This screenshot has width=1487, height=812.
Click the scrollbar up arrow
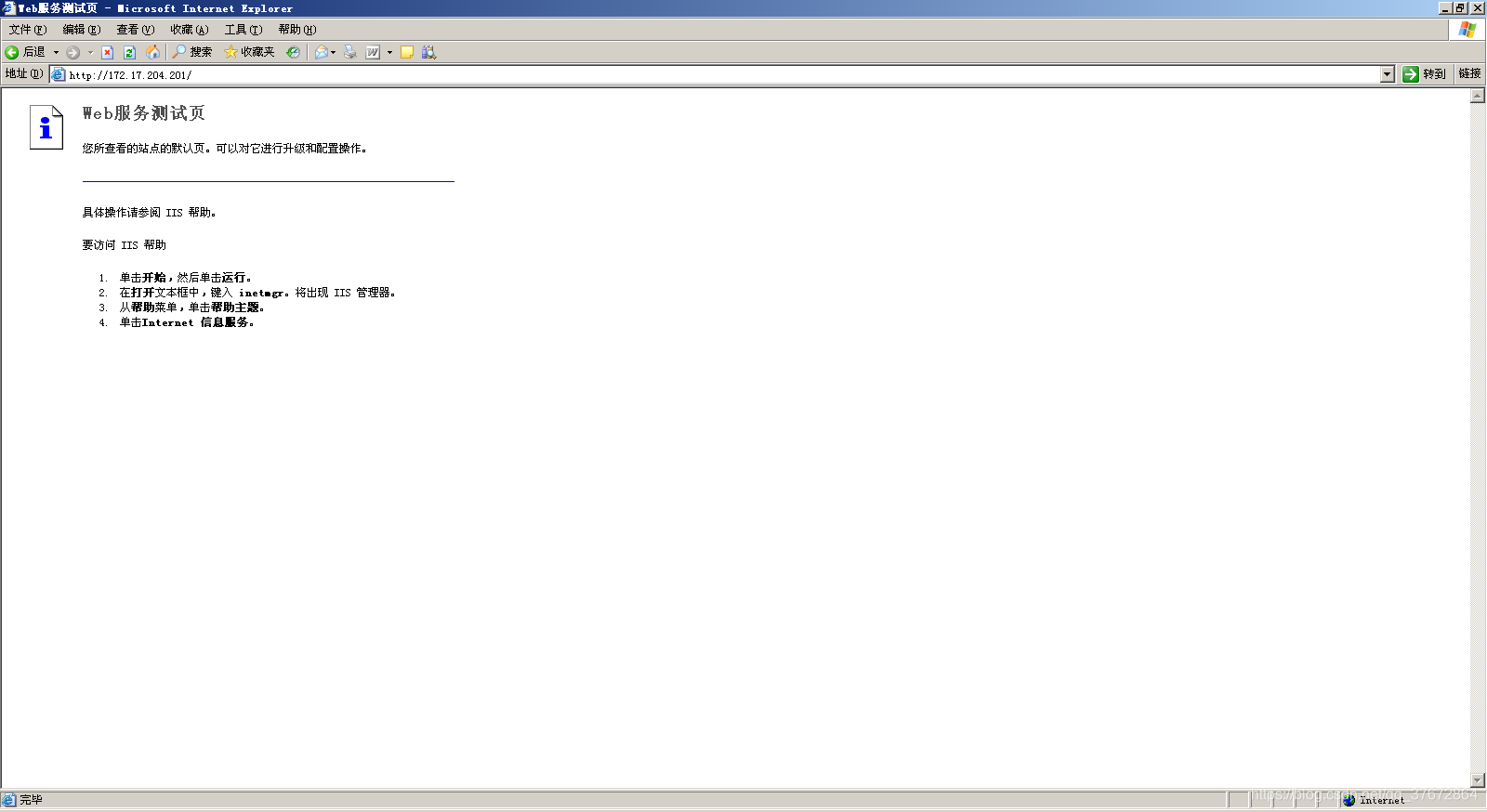click(x=1478, y=96)
